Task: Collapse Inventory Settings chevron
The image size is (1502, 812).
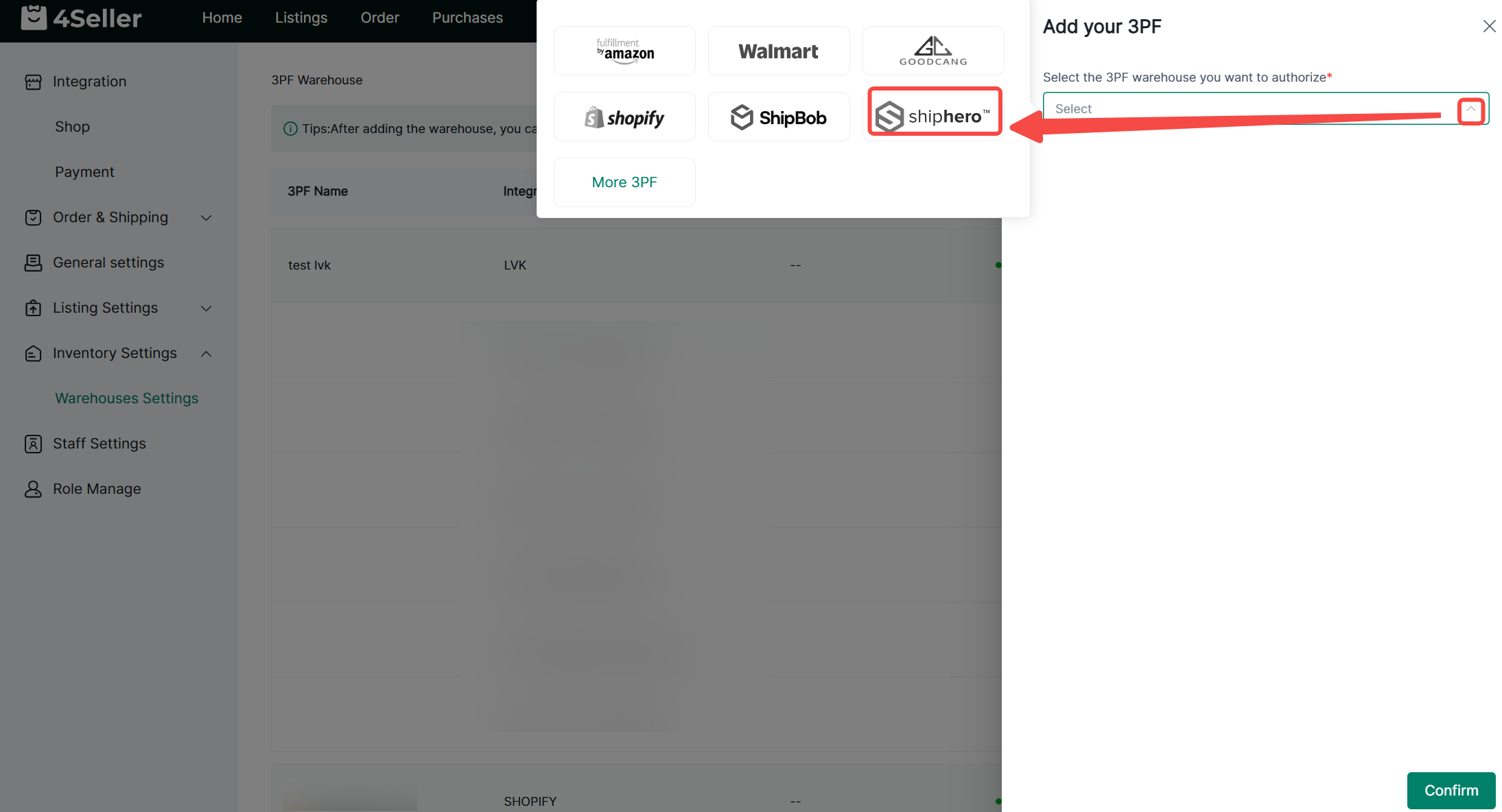Action: click(206, 353)
